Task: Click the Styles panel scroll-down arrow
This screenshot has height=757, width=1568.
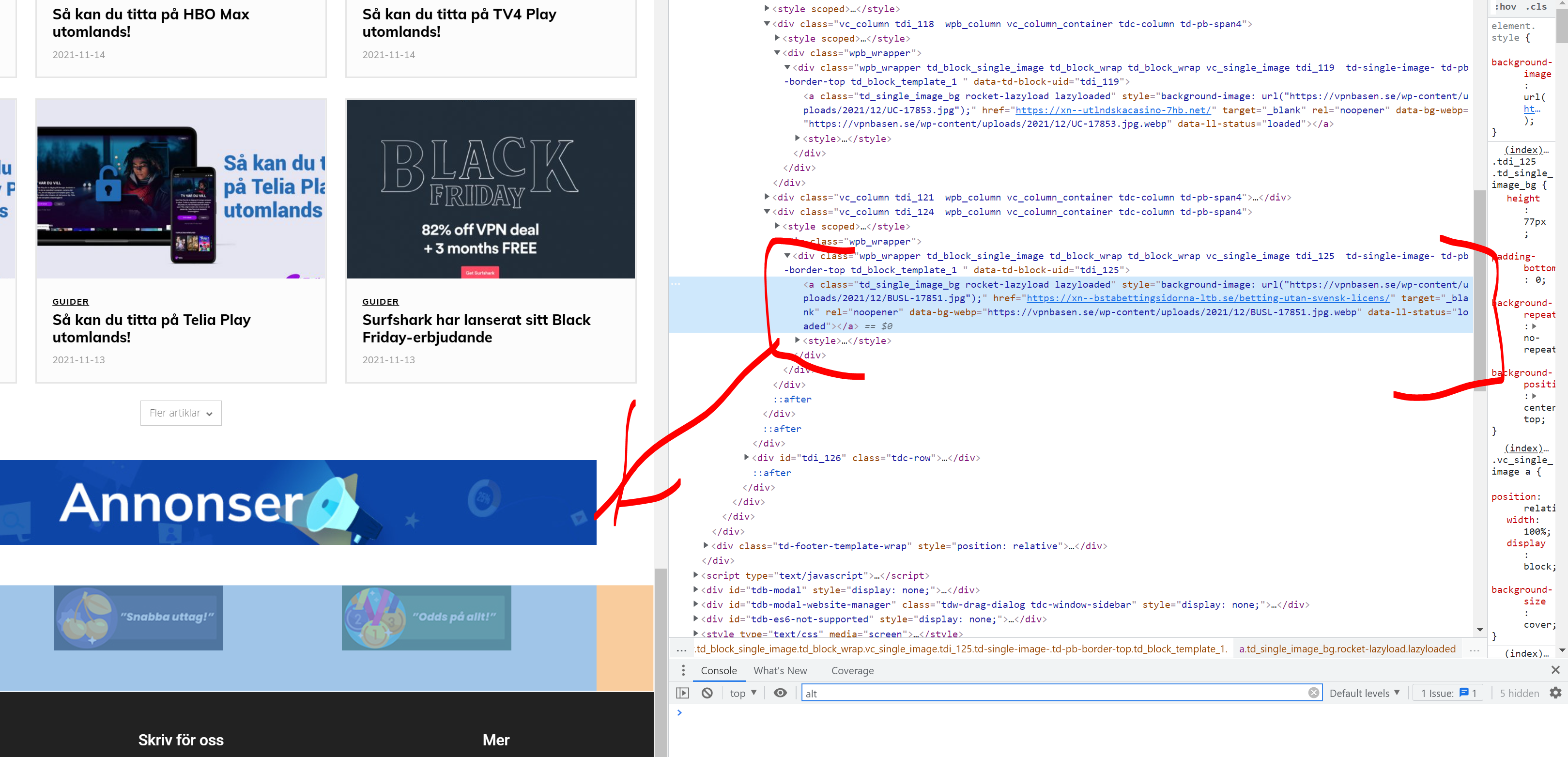Action: tap(1562, 650)
